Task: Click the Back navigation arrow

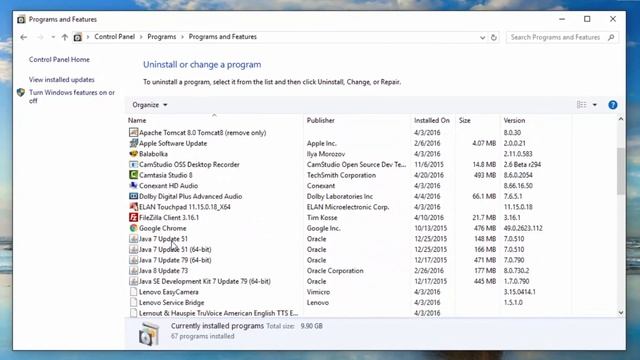Action: click(24, 37)
